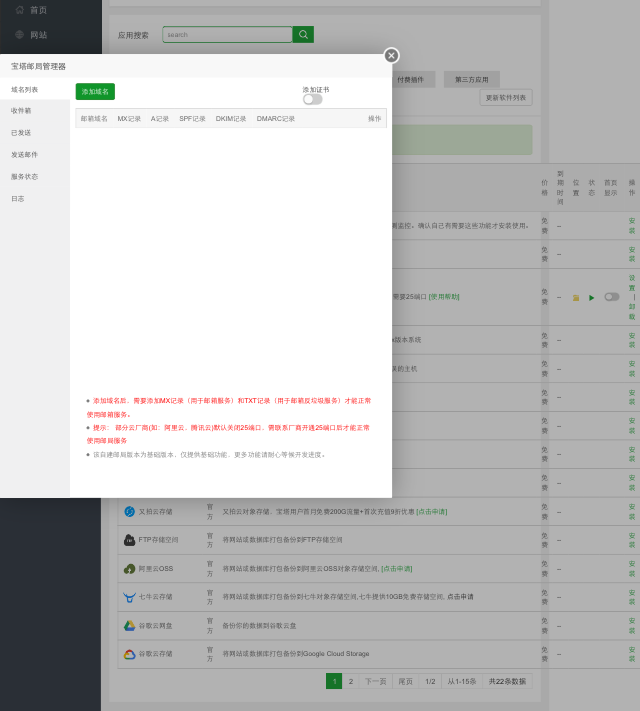Install 谷歌云存储 via 安装 link

632,654
